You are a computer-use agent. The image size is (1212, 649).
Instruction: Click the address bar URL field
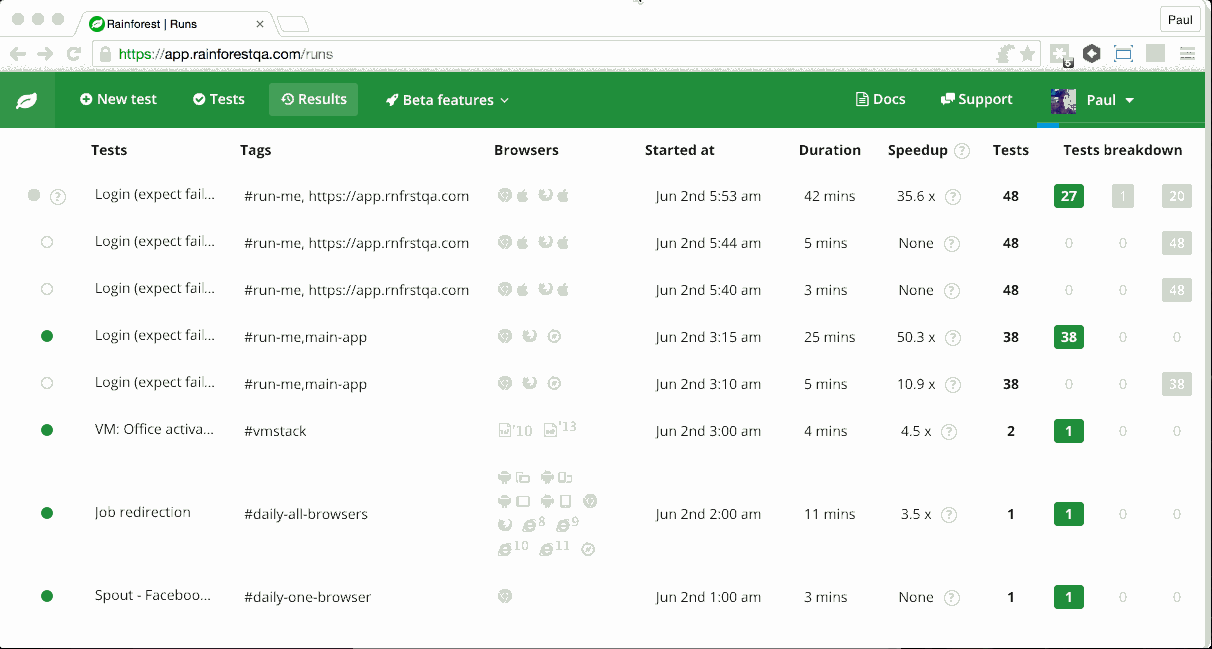(x=566, y=54)
